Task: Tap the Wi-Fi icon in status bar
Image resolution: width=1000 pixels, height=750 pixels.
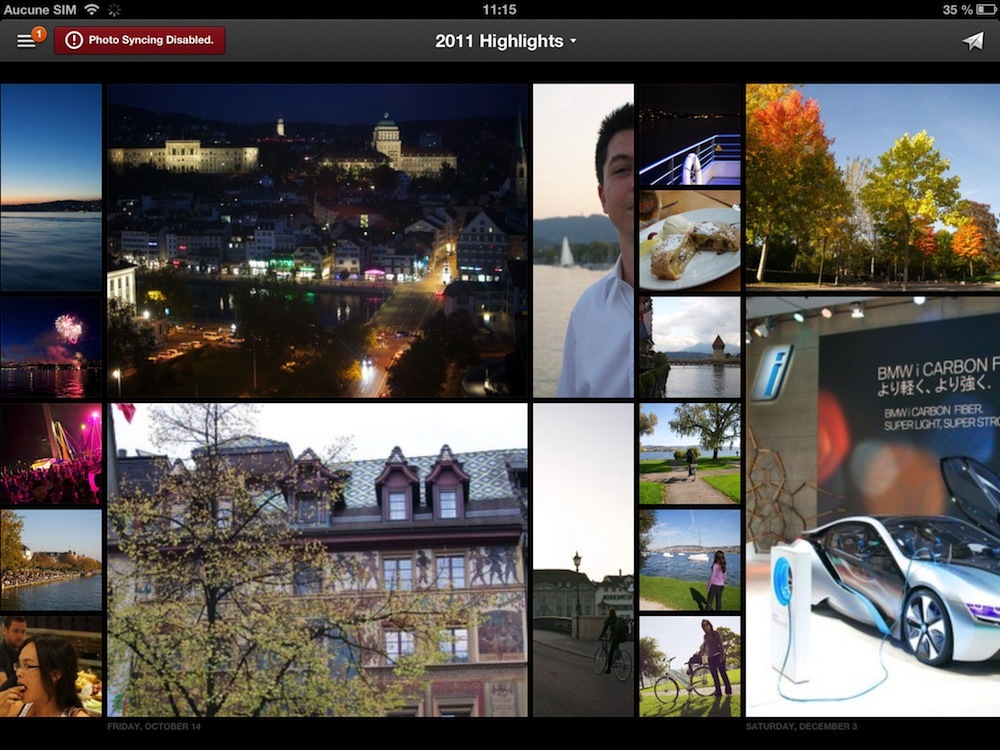Action: coord(92,10)
